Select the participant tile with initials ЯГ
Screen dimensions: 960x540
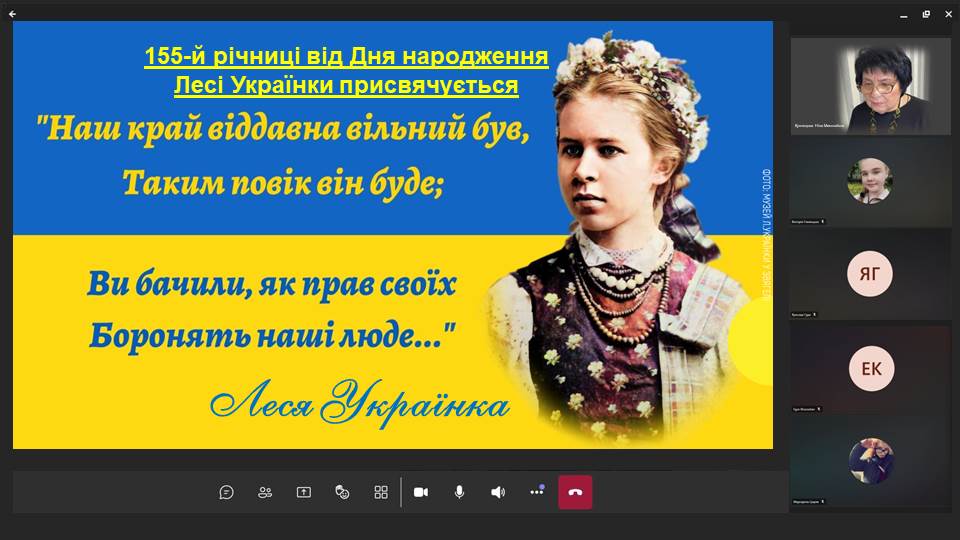pyautogui.click(x=870, y=274)
